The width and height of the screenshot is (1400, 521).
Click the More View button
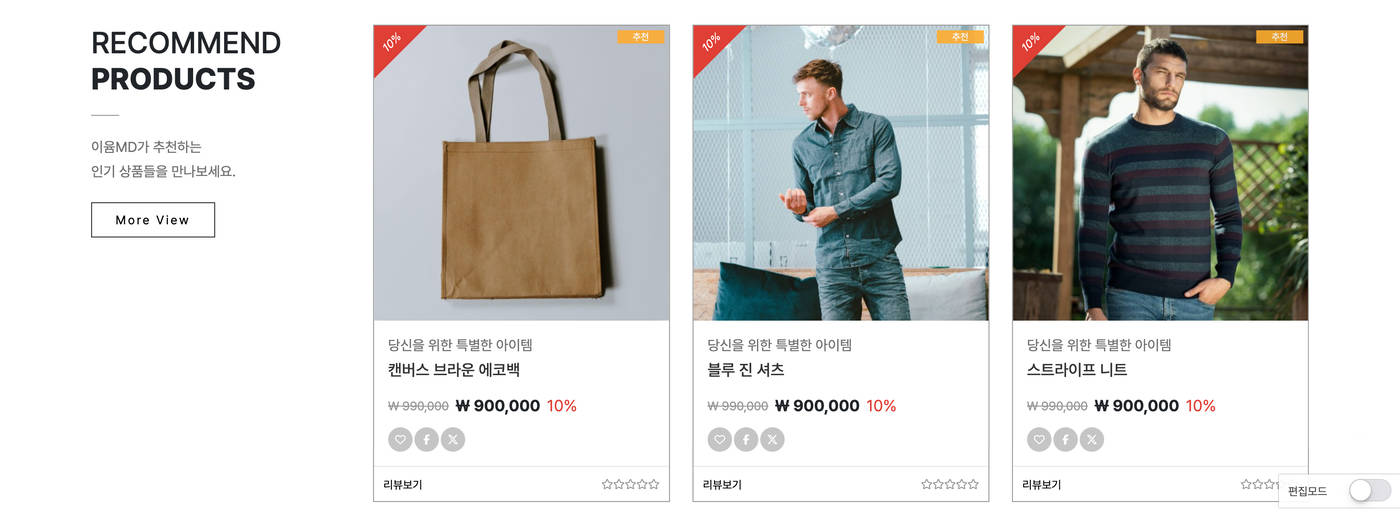153,220
